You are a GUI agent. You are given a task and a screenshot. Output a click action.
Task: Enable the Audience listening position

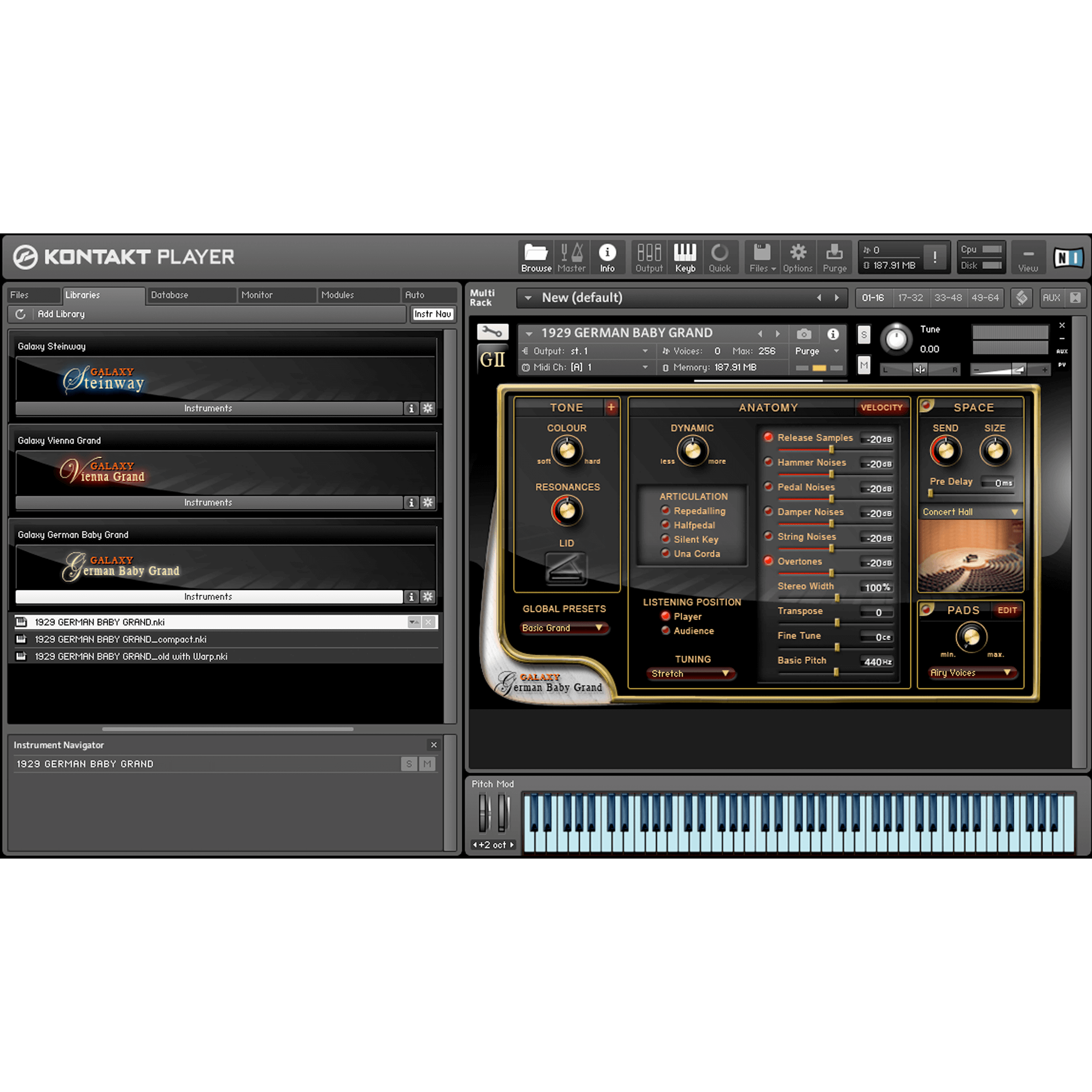(665, 631)
